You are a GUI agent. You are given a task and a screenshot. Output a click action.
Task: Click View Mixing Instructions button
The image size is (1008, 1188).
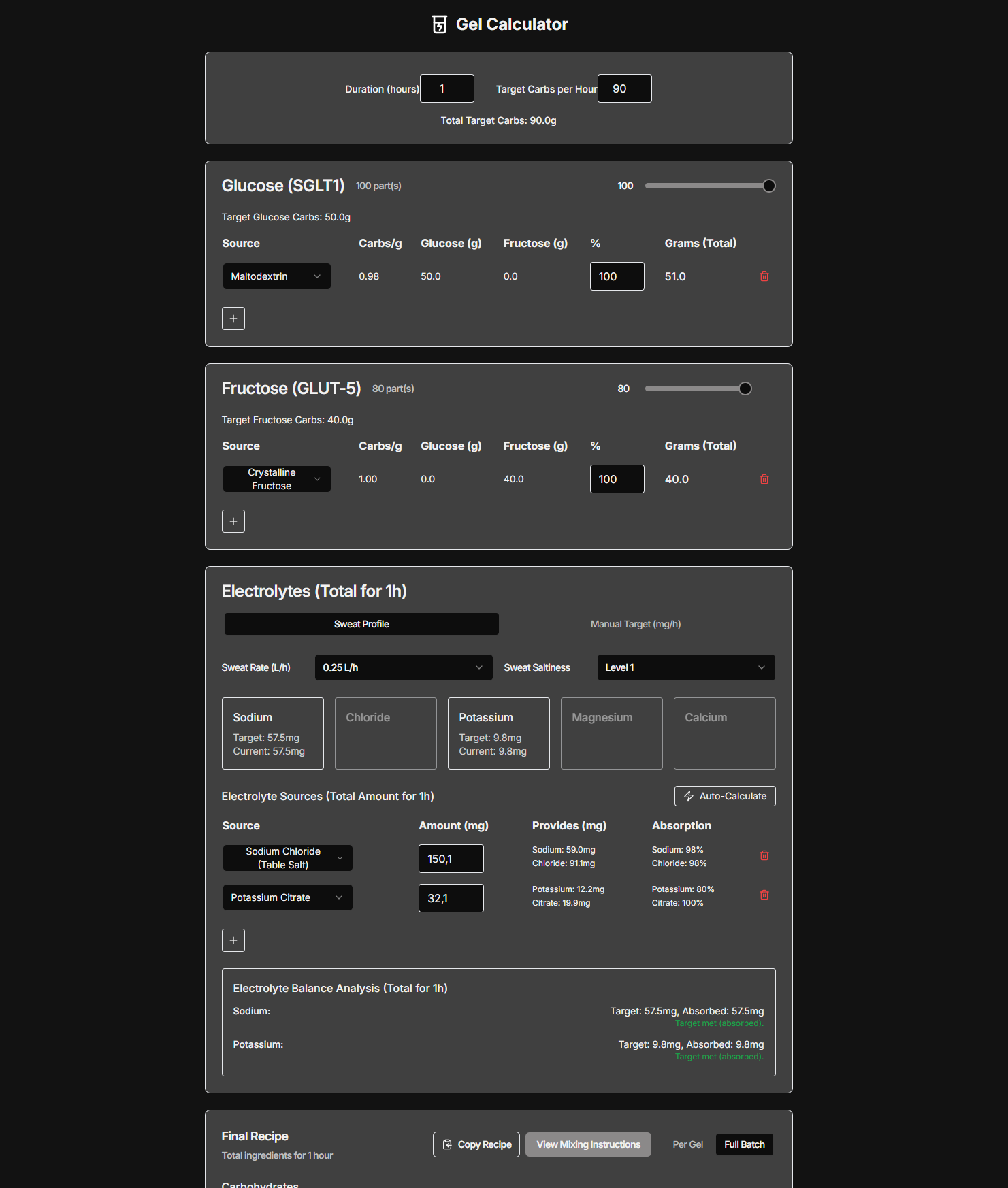pyautogui.click(x=589, y=1144)
